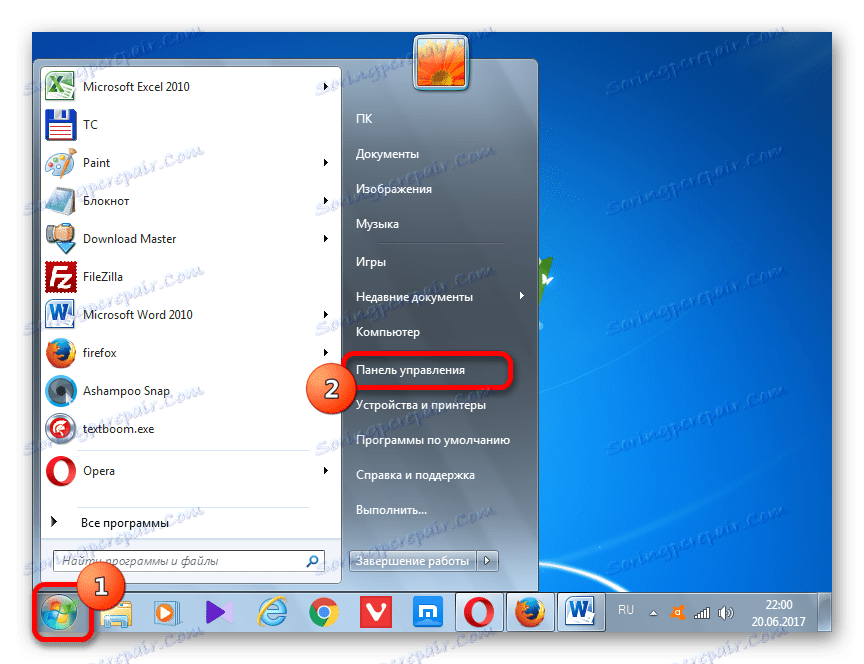Launch Maxthon browser from taskbar
The image size is (864, 664).
coord(428,612)
